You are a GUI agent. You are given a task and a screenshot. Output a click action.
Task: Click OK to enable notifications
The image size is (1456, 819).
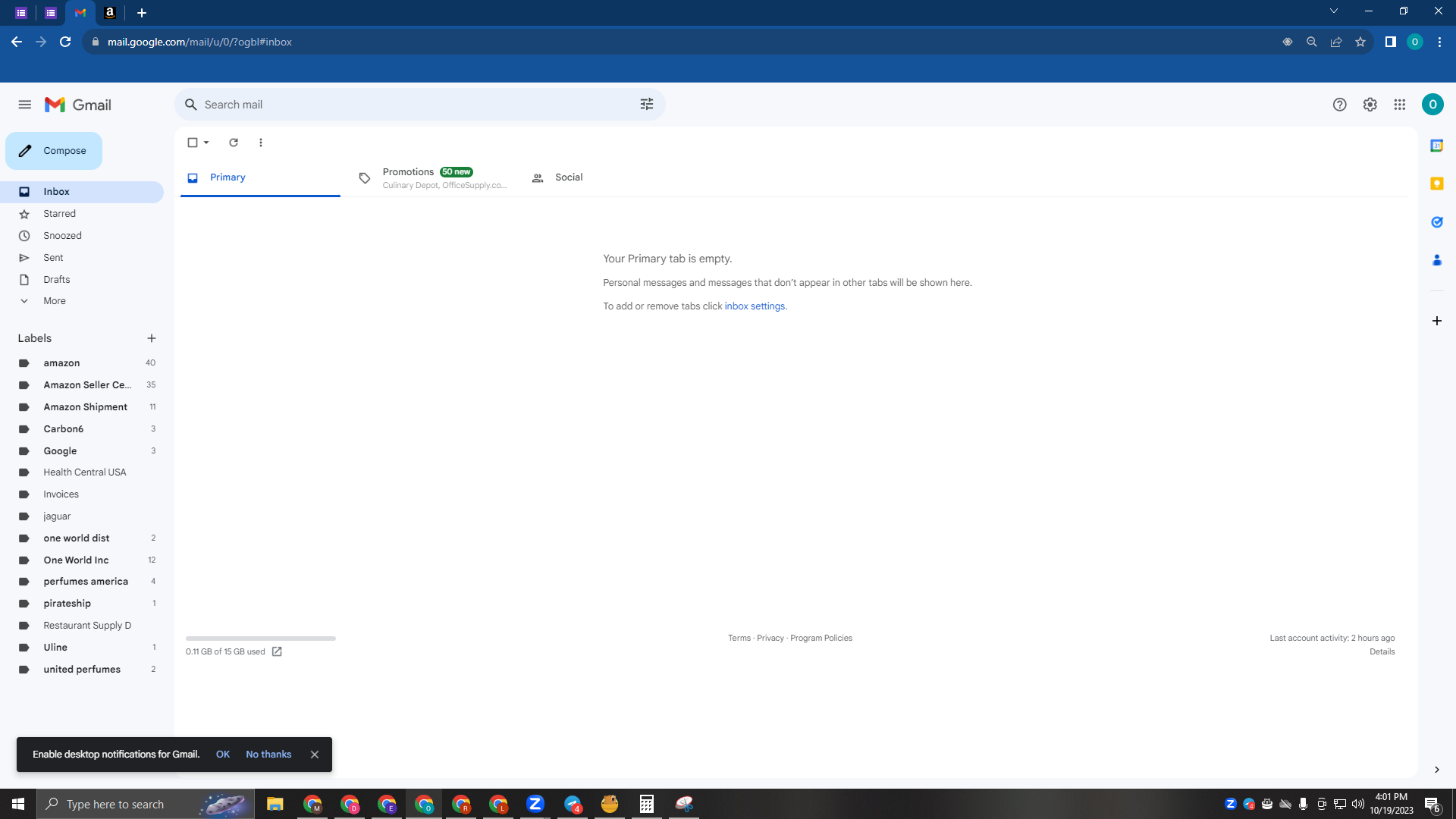click(223, 755)
